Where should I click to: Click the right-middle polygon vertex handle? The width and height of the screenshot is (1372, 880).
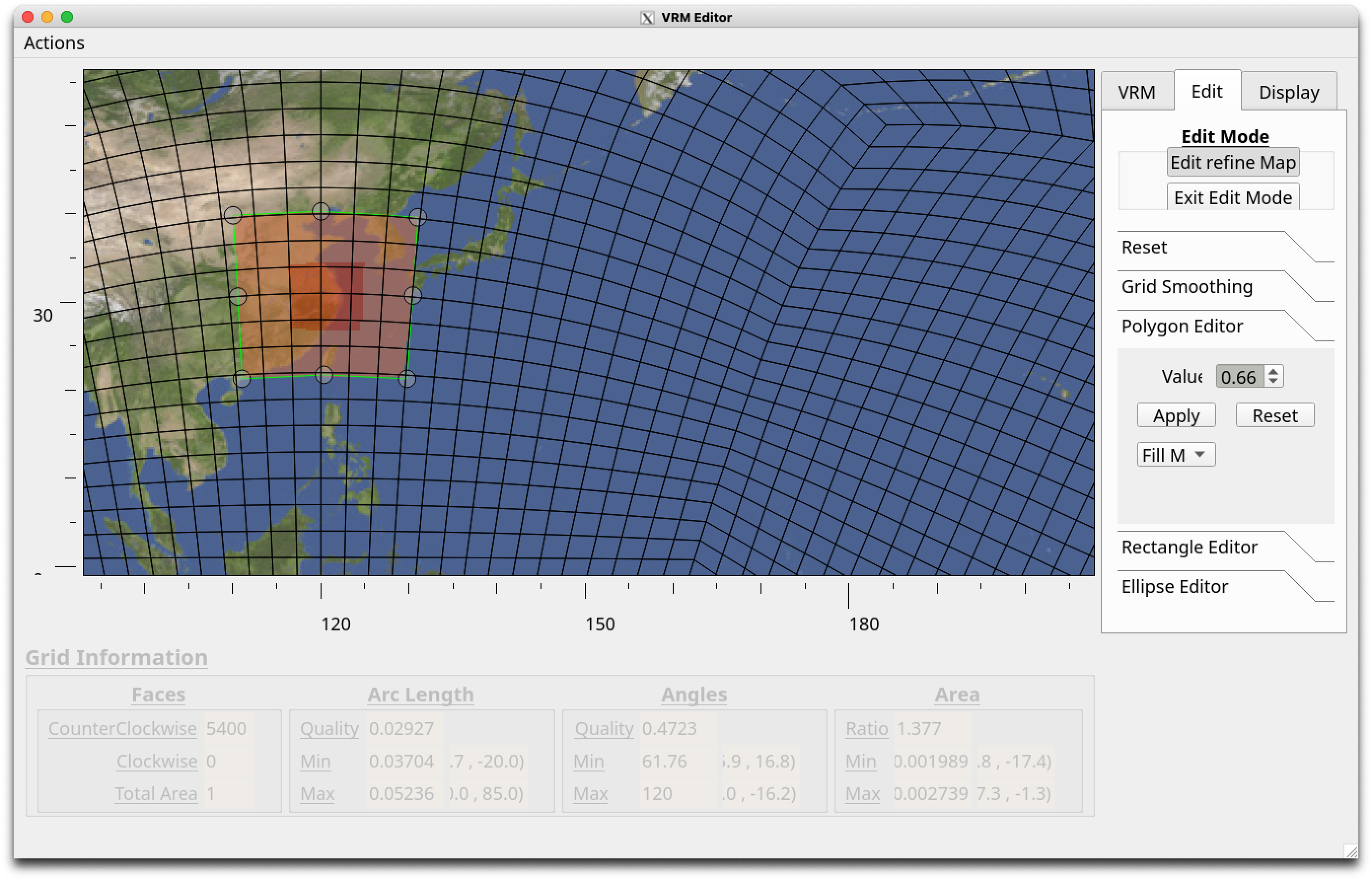[413, 295]
